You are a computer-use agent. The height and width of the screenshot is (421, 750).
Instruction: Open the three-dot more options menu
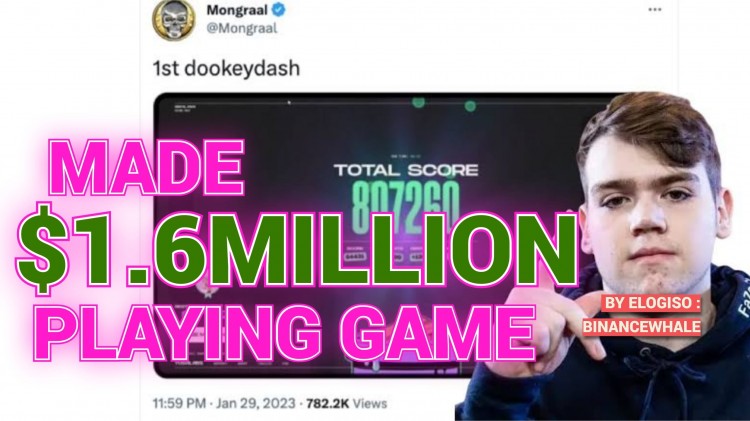[x=655, y=9]
